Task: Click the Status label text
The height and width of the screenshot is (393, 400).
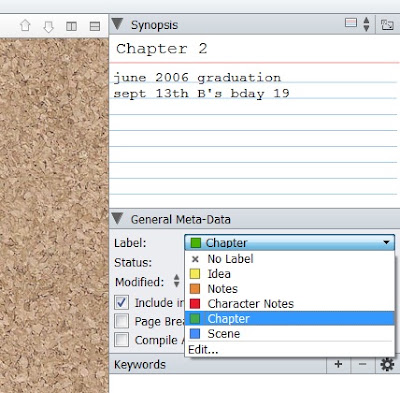Action: coord(133,263)
